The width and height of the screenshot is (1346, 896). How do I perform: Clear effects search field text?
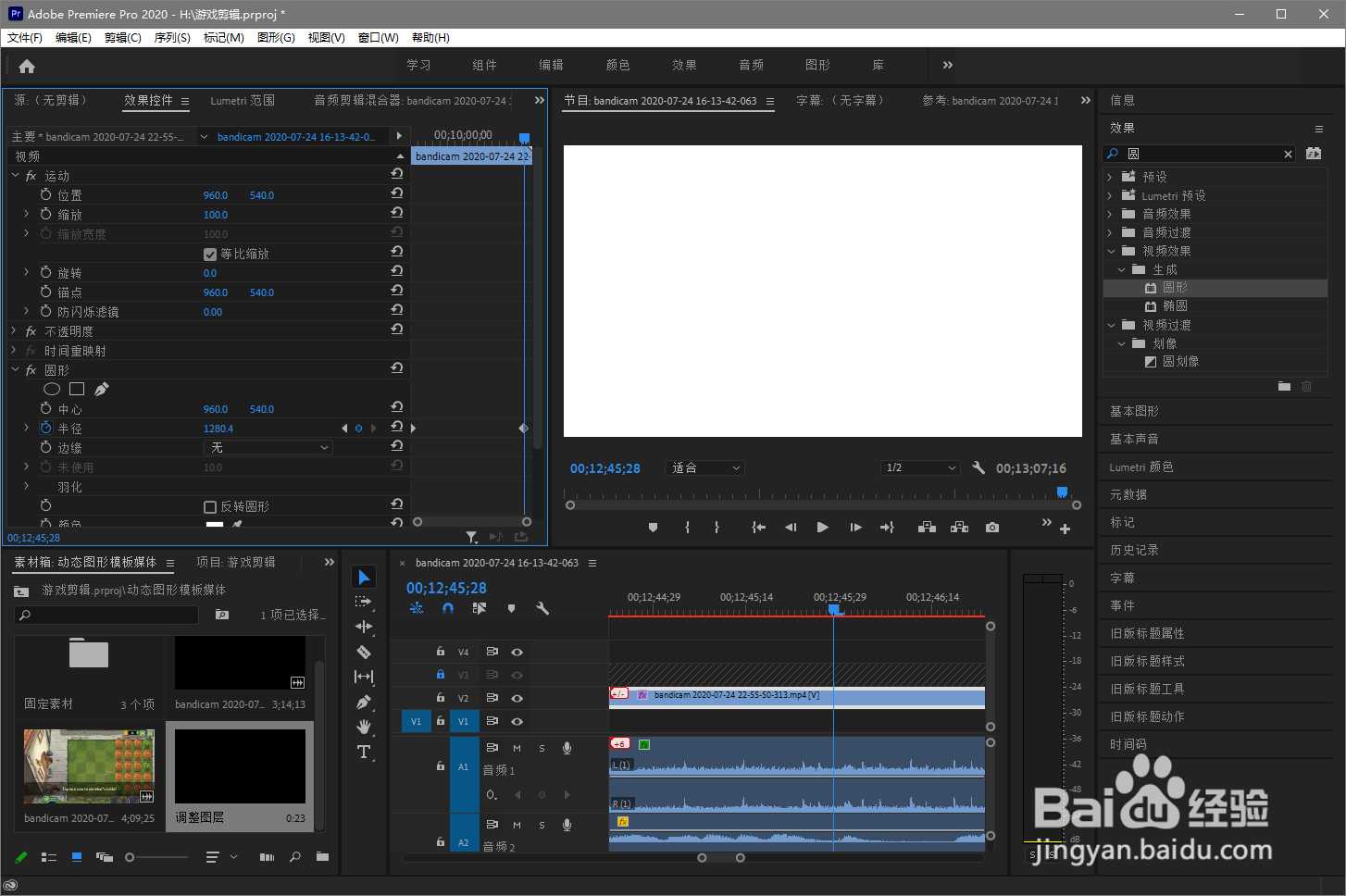1288,155
